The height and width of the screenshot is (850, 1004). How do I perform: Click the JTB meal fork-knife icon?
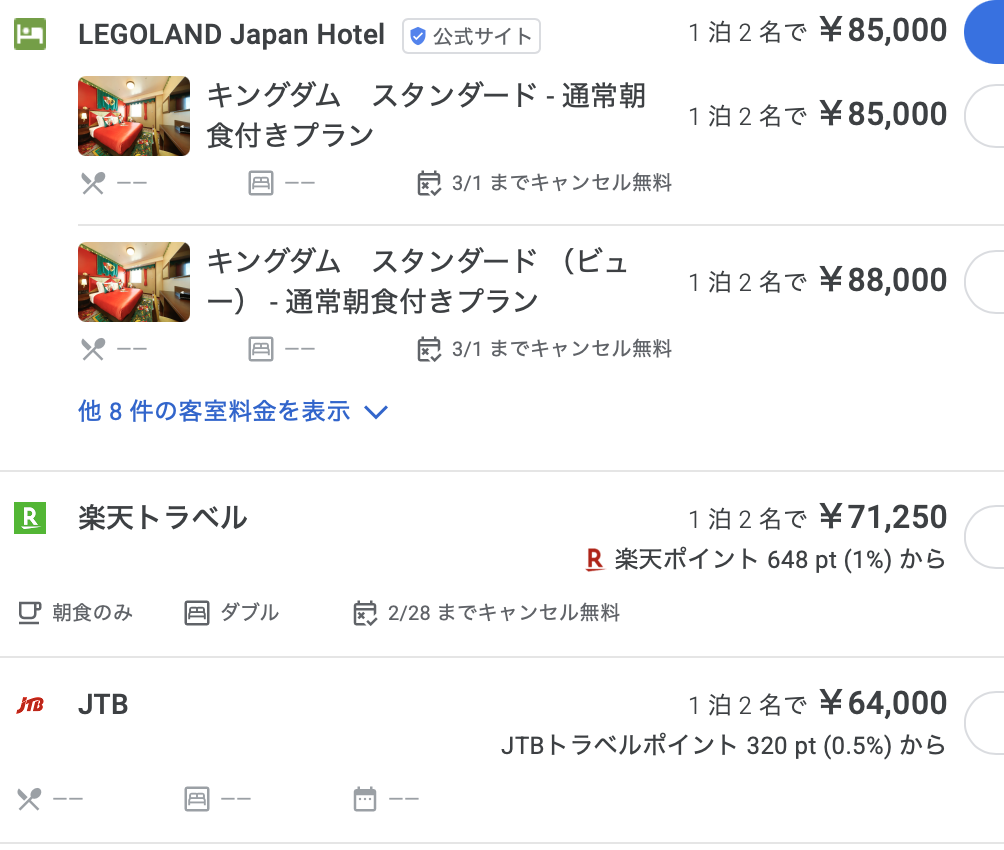[x=29, y=798]
